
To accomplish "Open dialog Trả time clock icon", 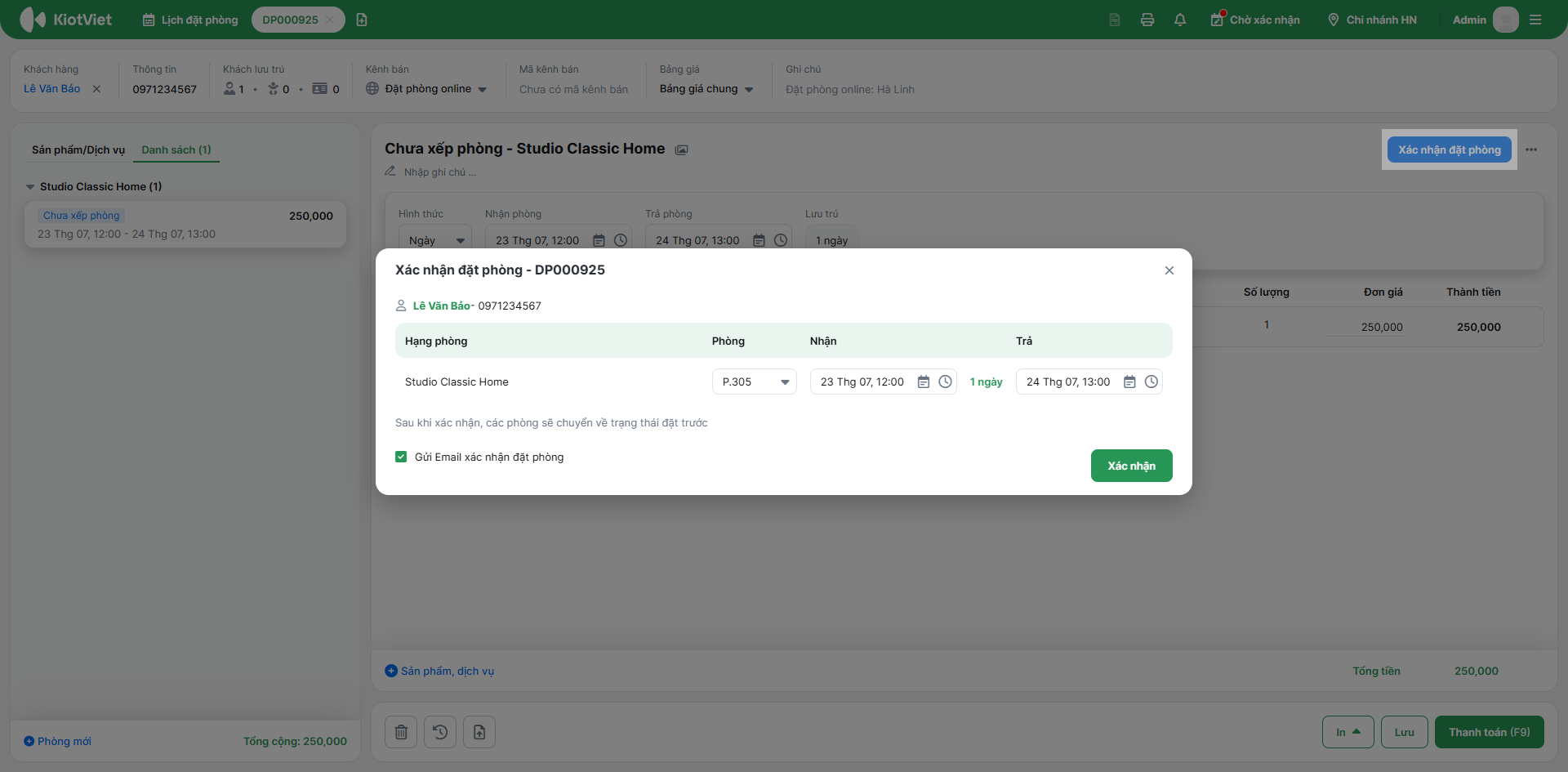I will (1151, 382).
